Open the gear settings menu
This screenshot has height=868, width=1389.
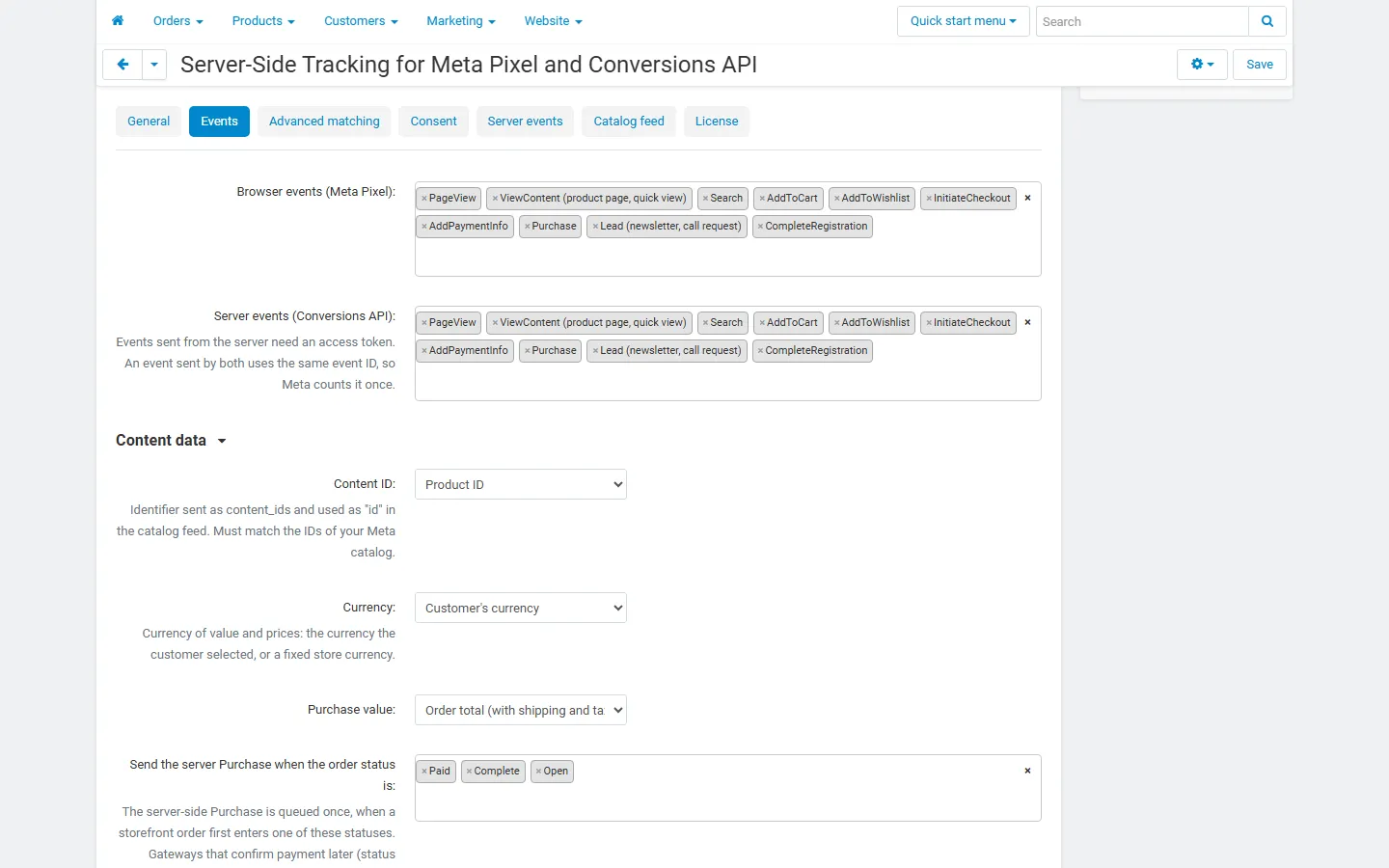pyautogui.click(x=1202, y=65)
